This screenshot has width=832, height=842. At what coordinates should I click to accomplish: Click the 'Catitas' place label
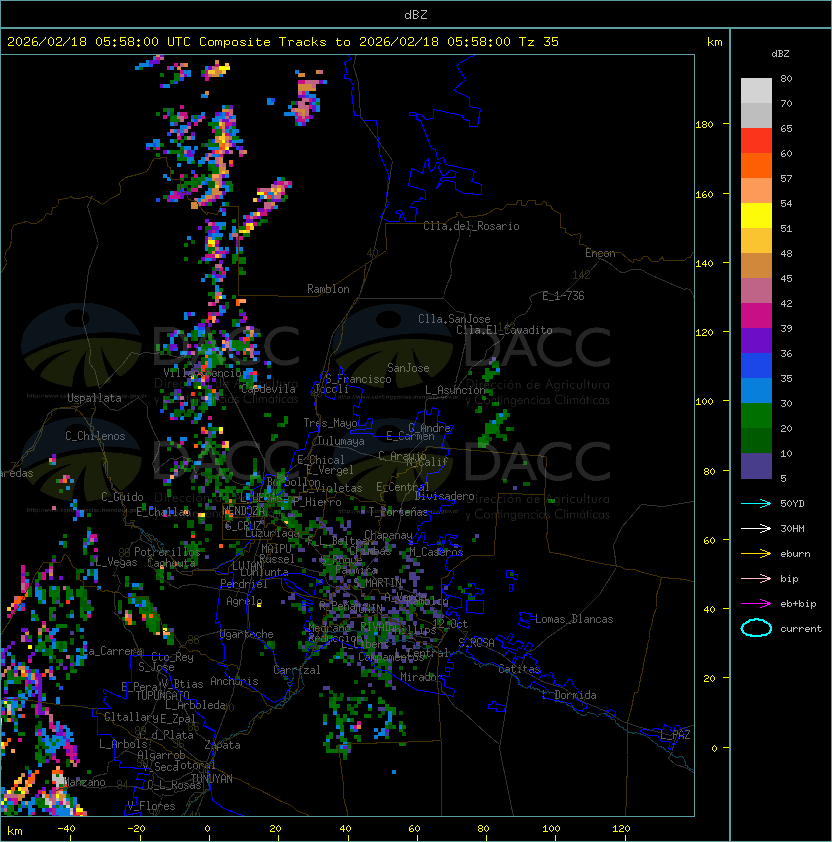click(x=519, y=669)
